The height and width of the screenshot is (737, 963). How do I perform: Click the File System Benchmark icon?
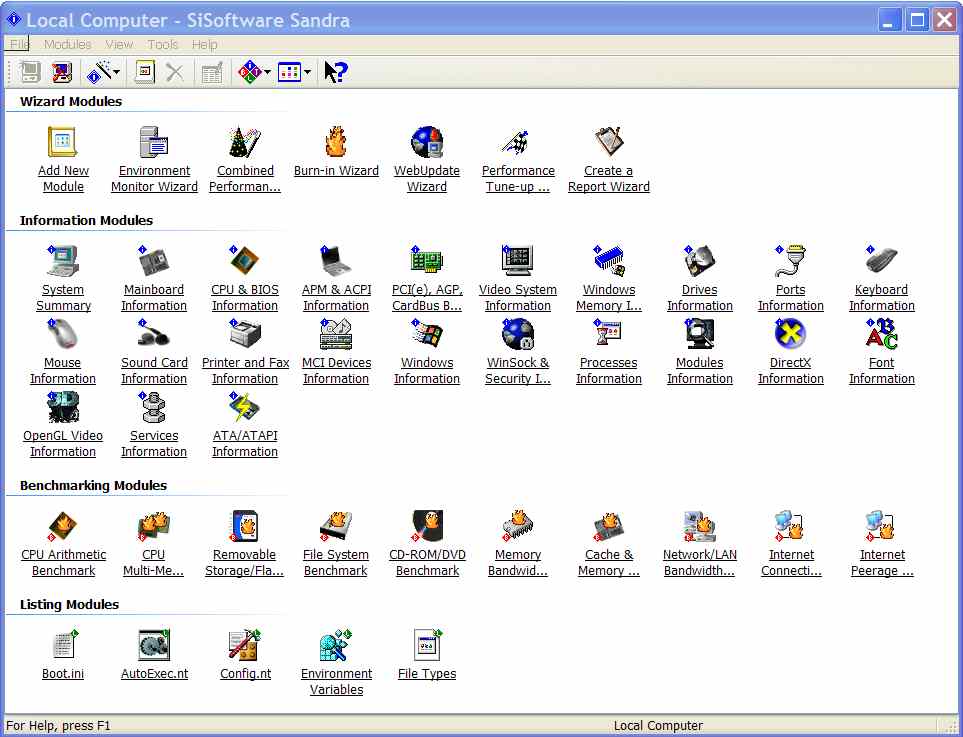(336, 526)
